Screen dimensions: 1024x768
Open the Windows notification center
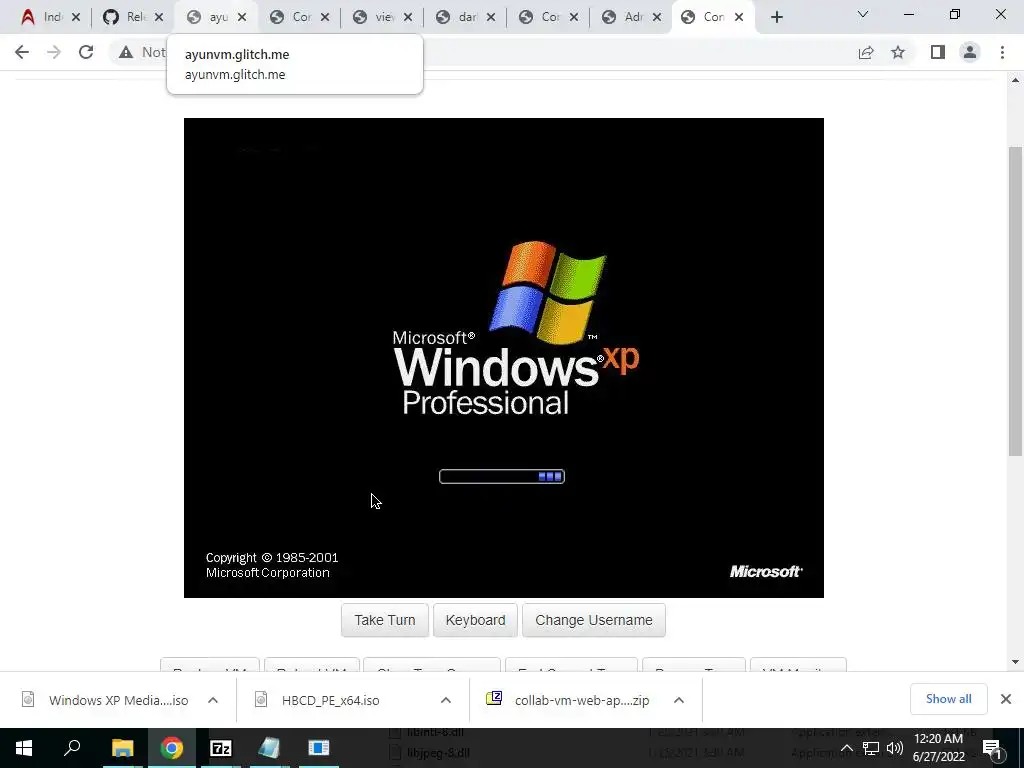click(x=991, y=748)
